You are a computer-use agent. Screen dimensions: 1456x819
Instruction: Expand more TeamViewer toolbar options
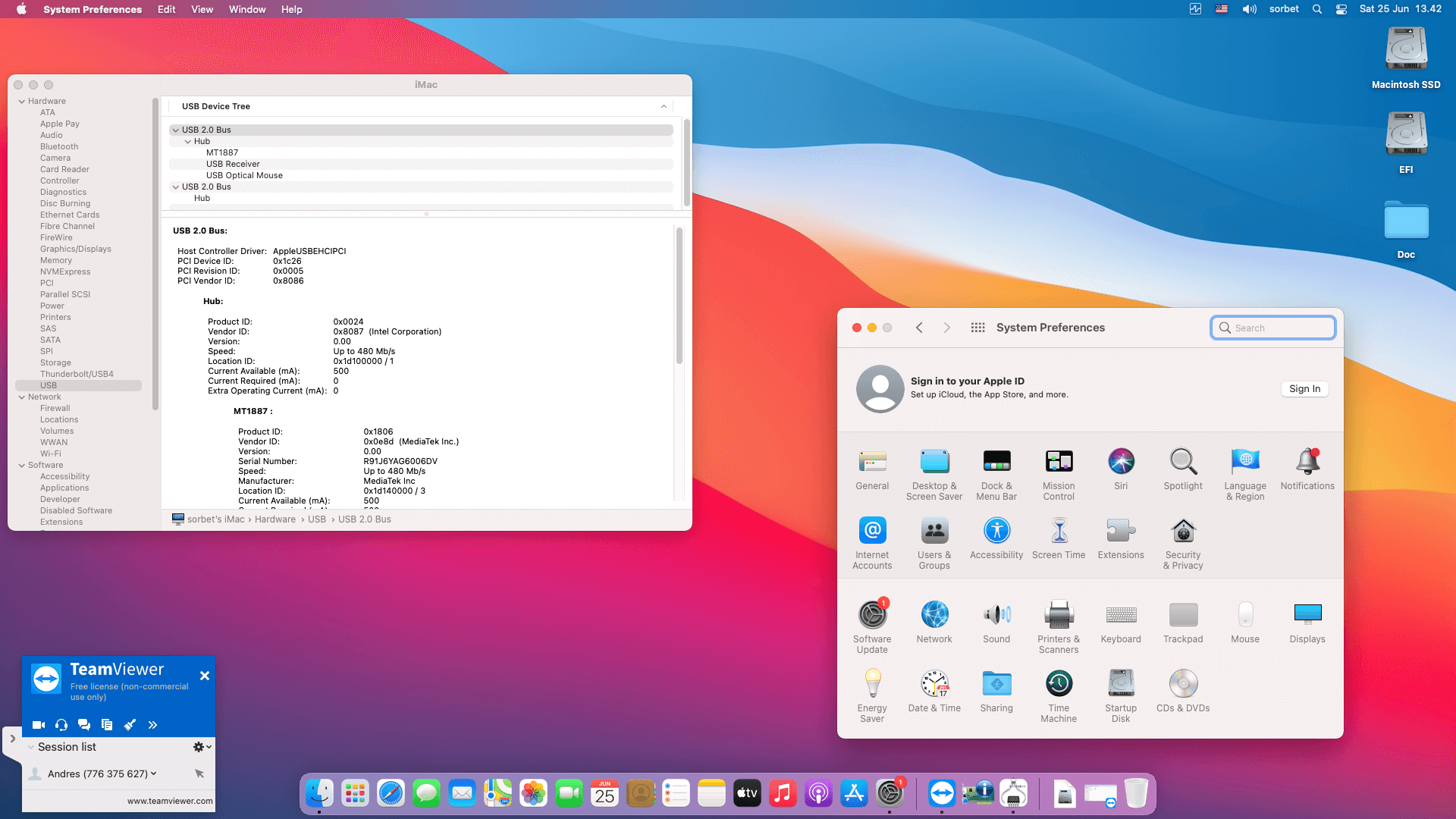click(152, 725)
